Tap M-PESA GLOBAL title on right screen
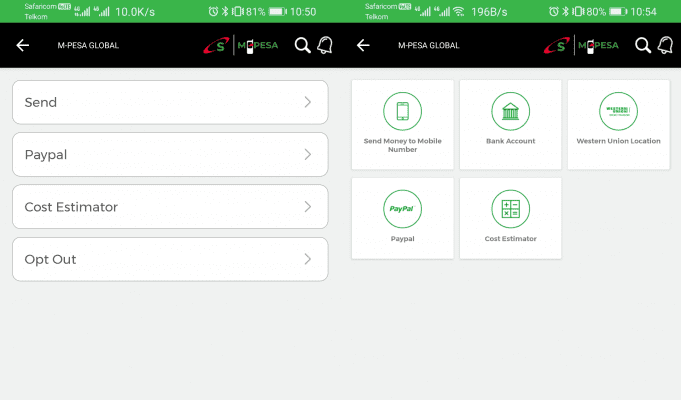This screenshot has width=681, height=400. [x=429, y=45]
